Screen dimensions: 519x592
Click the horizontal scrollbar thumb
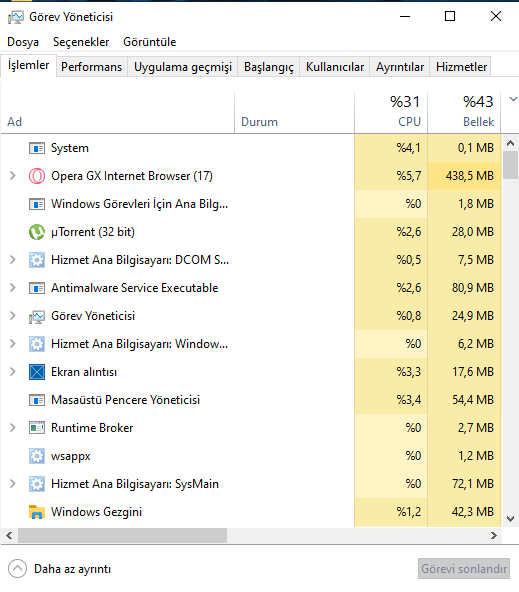pos(123,536)
